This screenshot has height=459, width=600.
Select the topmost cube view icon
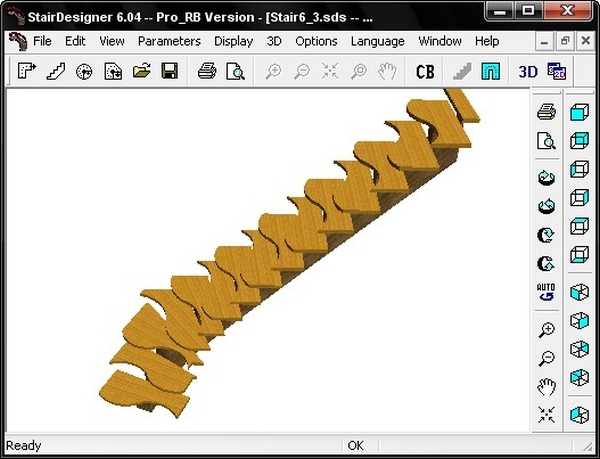tap(579, 113)
